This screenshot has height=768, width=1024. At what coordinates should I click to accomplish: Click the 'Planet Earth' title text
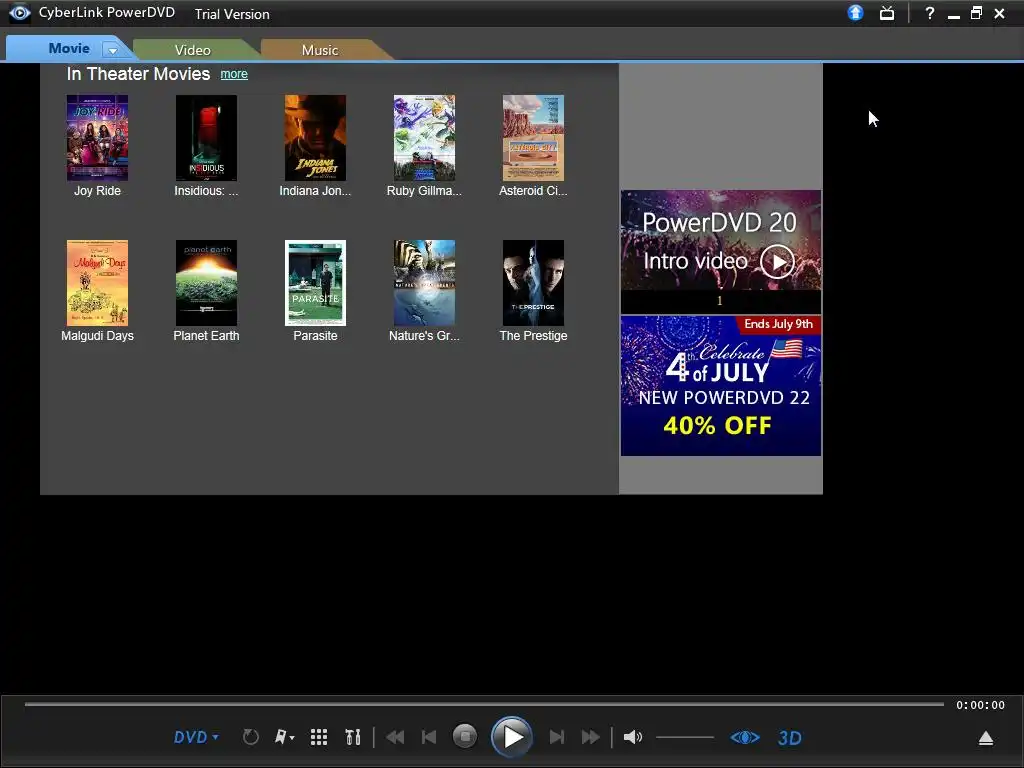206,336
